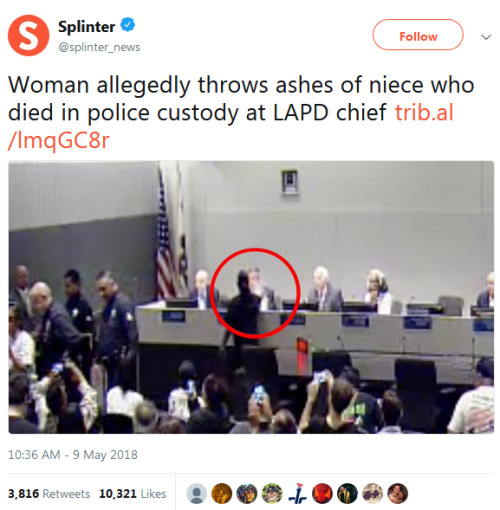Image resolution: width=500 pixels, height=510 pixels.
Task: Open the last liker avatar
Action: (398, 493)
